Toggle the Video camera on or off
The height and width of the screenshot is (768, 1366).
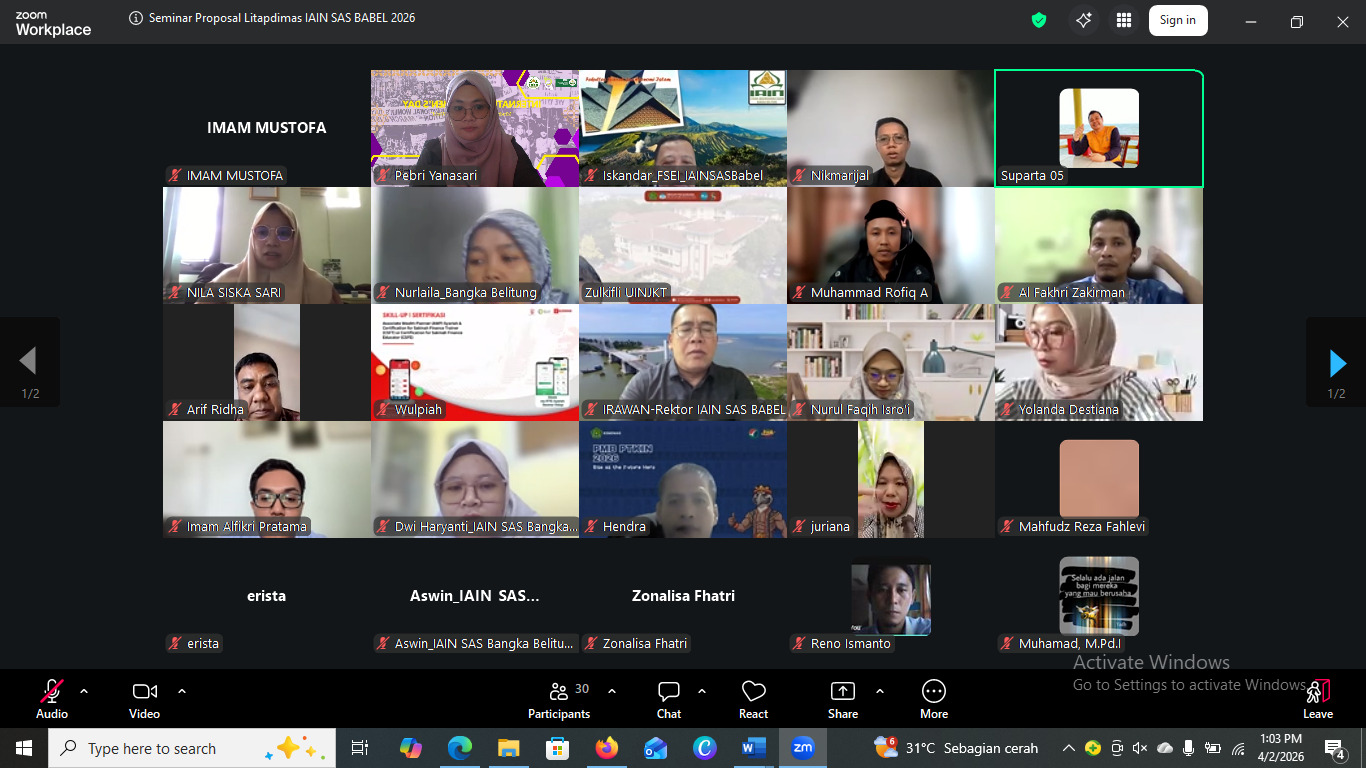pyautogui.click(x=144, y=699)
